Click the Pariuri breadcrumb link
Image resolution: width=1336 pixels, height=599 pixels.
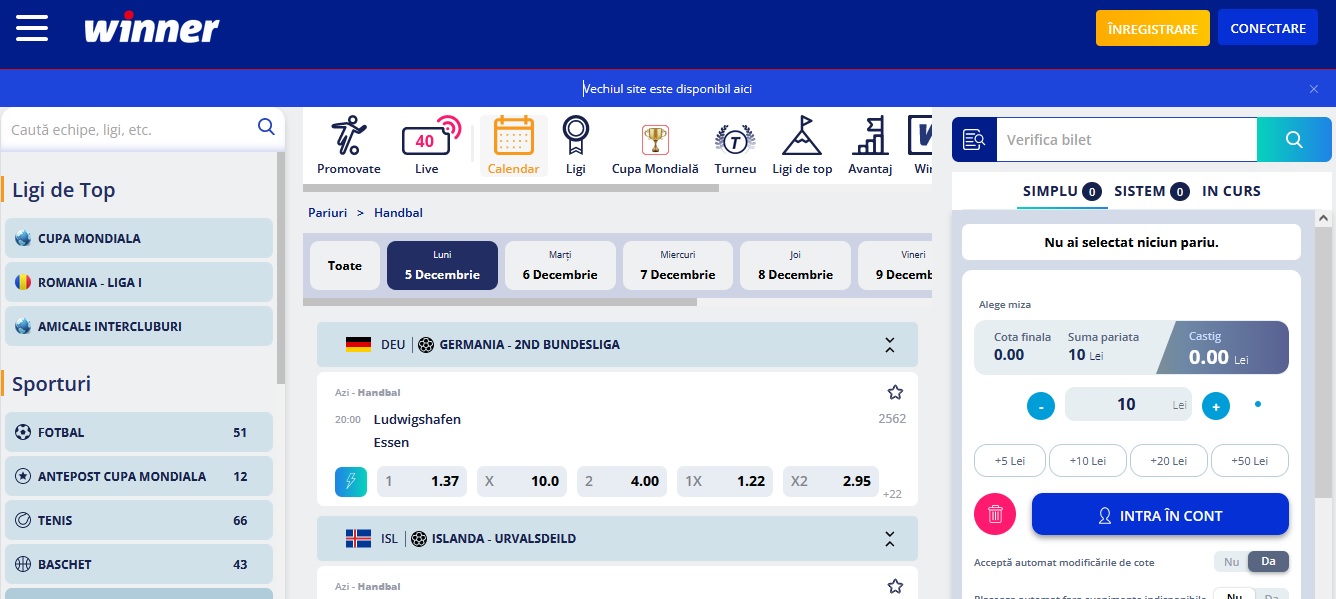pyautogui.click(x=327, y=213)
